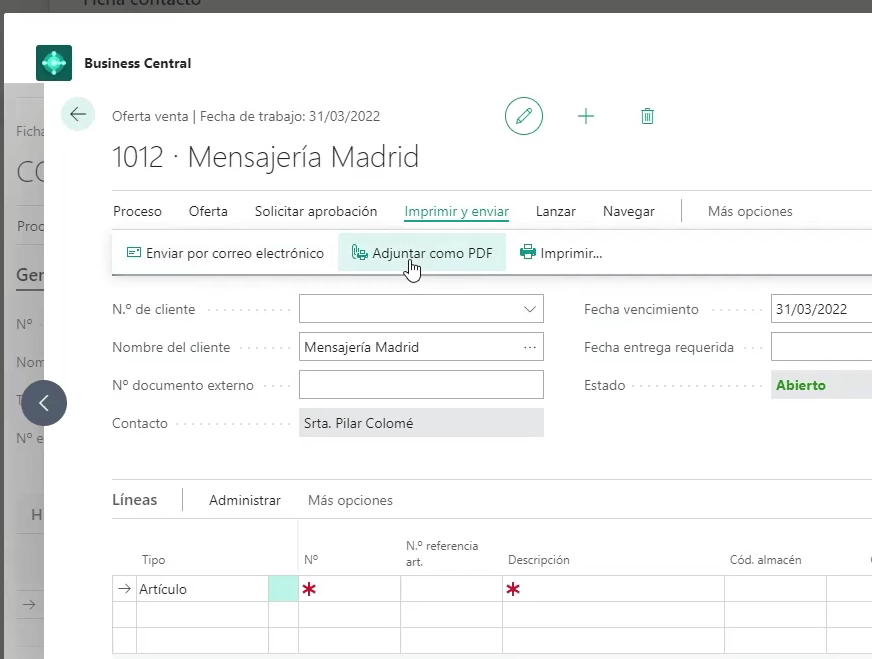
Task: Click Adjuntar como PDF
Action: point(422,253)
